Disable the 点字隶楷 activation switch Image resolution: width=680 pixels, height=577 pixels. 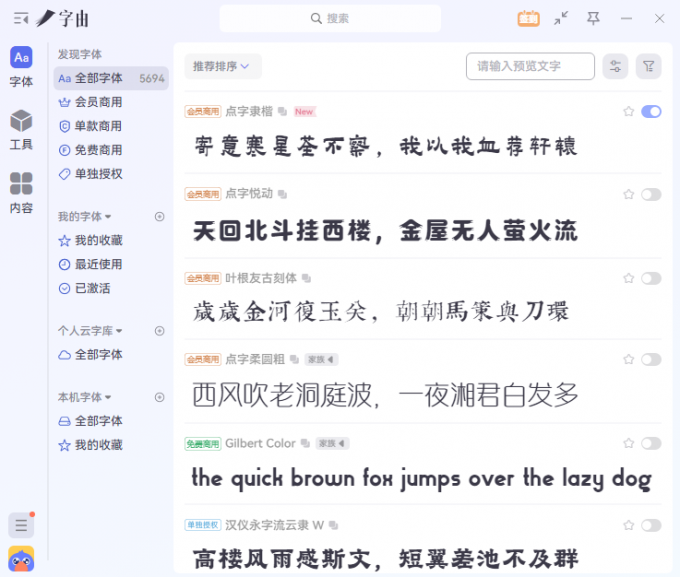(651, 111)
